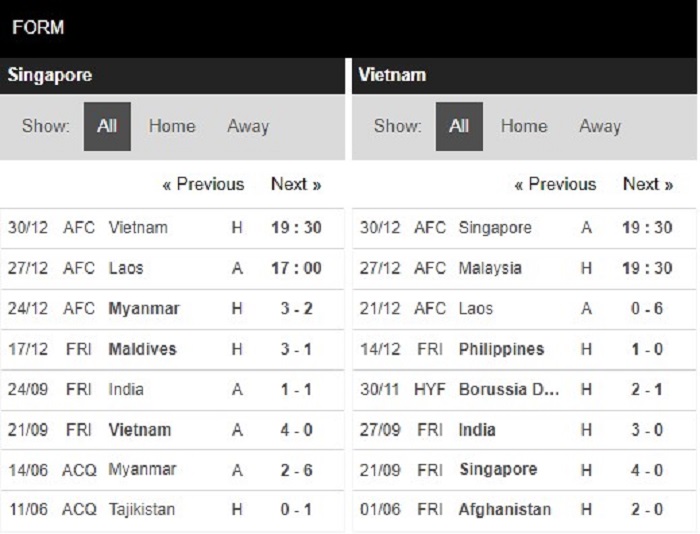The image size is (700, 534).
Task: Go to Next Singapore matches
Action: point(296,184)
